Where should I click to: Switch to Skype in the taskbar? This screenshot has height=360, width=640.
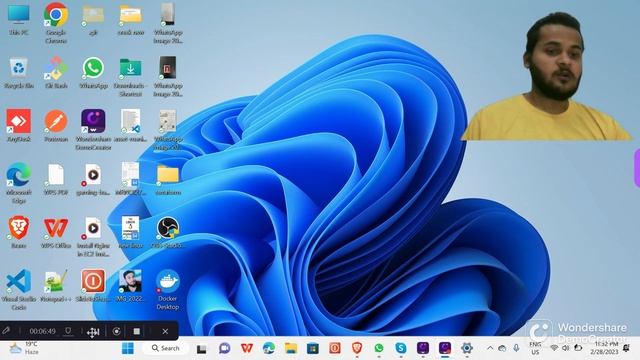click(401, 348)
